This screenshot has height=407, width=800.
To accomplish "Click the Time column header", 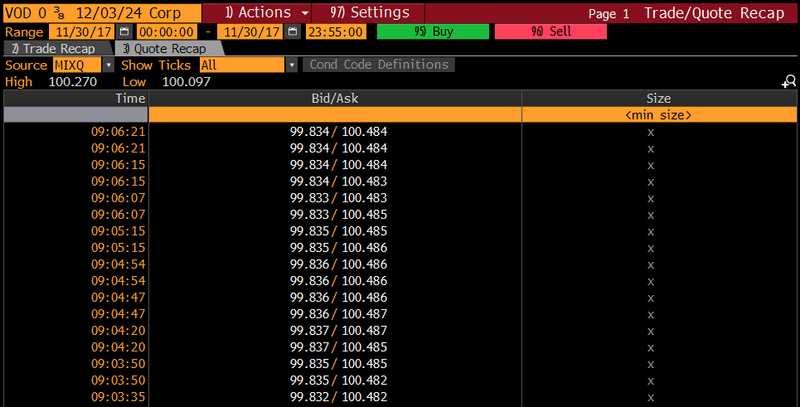I will pos(75,99).
